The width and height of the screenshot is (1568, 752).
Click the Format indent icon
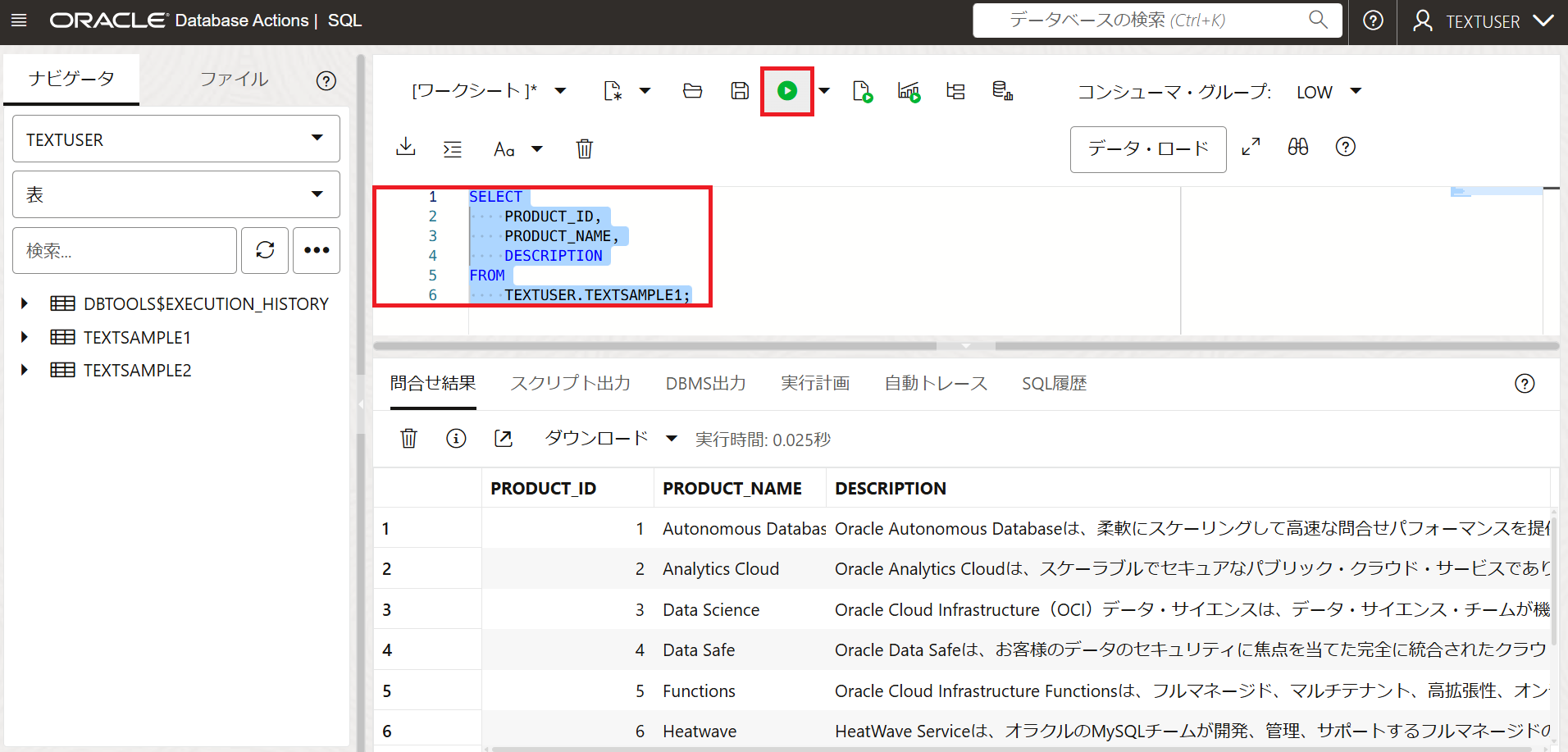[x=453, y=148]
